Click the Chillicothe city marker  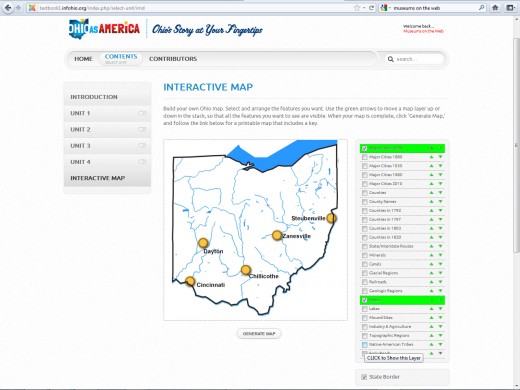[x=246, y=270]
